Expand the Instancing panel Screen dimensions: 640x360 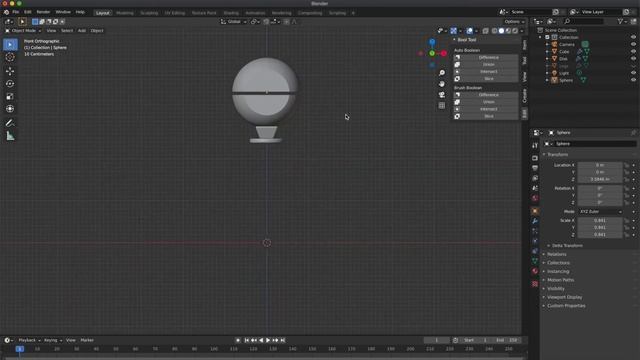pyautogui.click(x=558, y=271)
